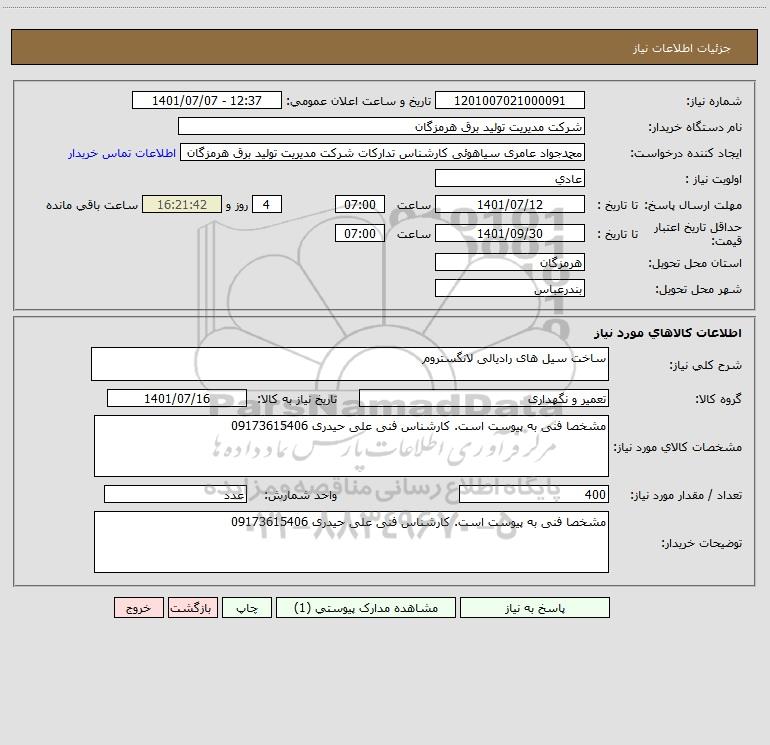Viewport: 770px width, 745px height.
Task: Click label 'شهر محل تحویل:'
Action: pyautogui.click(x=699, y=290)
